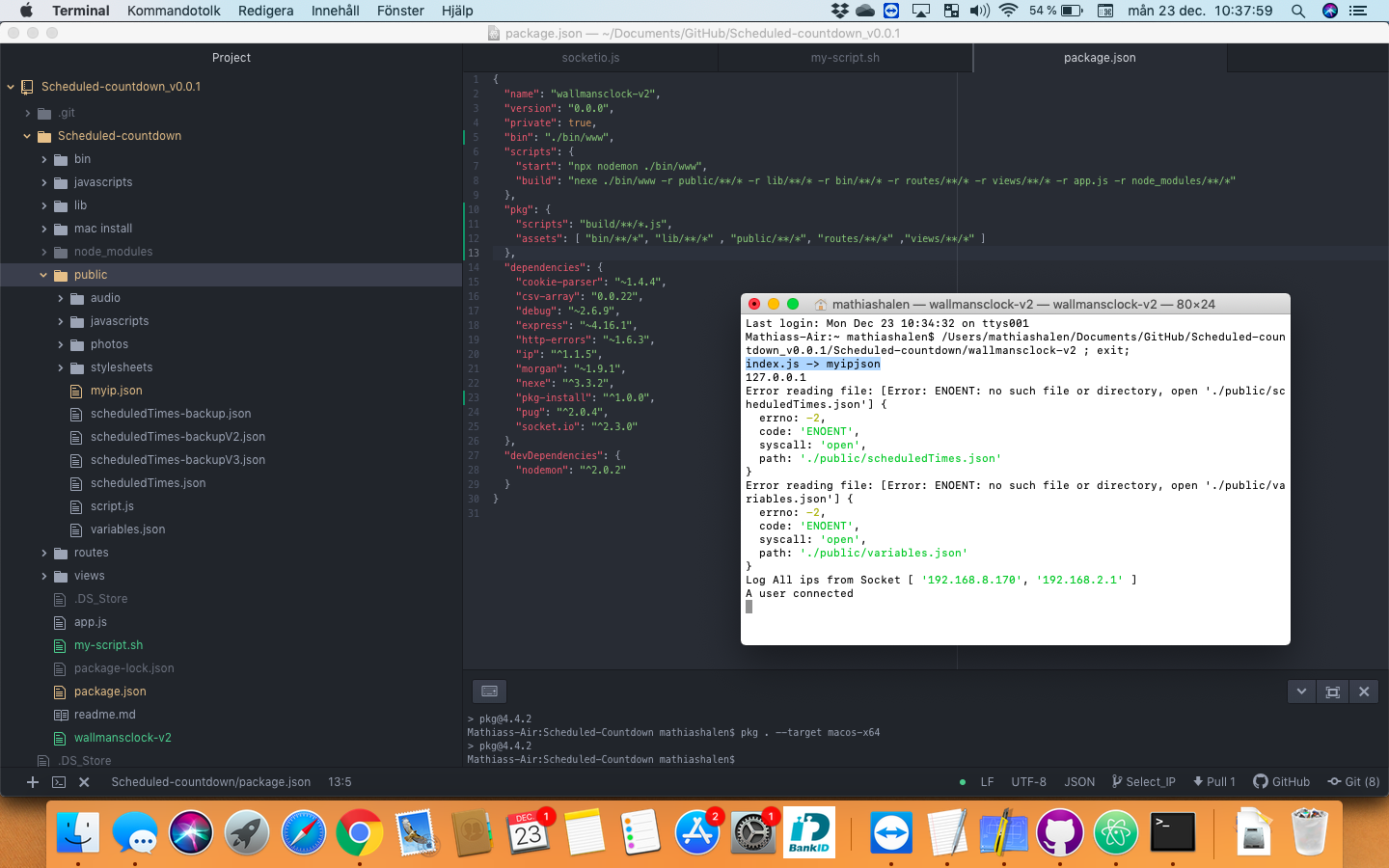Open Finder from the Dock
This screenshot has height=868, width=1389.
[x=78, y=832]
